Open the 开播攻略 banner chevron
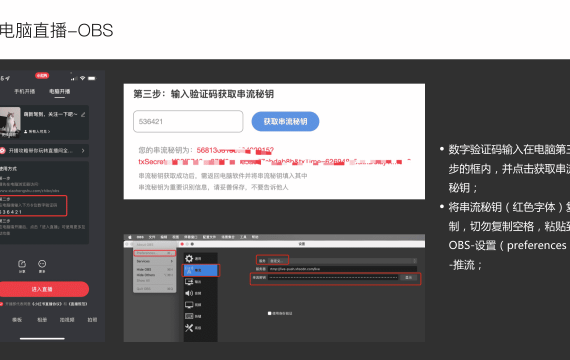The width and height of the screenshot is (570, 360). coord(83,150)
